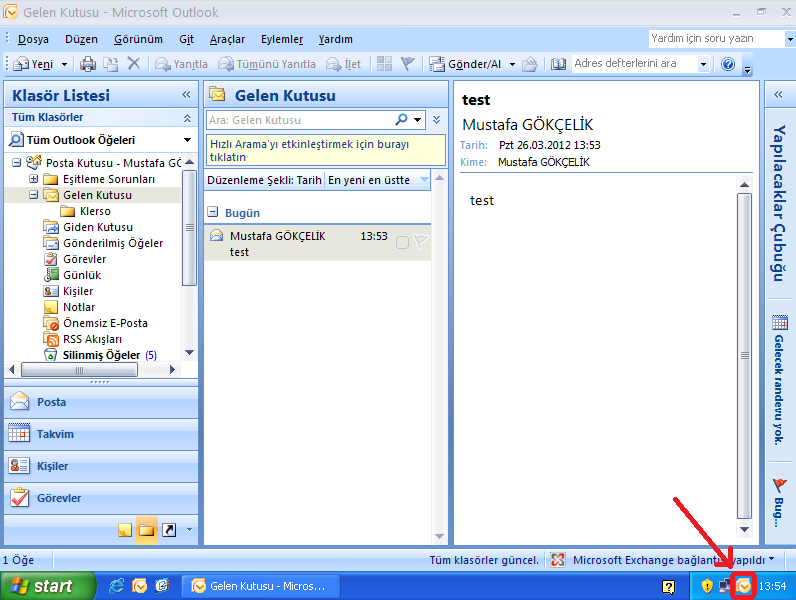The height and width of the screenshot is (600, 796).
Task: Open the Notes icon in navigation pane
Action: [125, 529]
